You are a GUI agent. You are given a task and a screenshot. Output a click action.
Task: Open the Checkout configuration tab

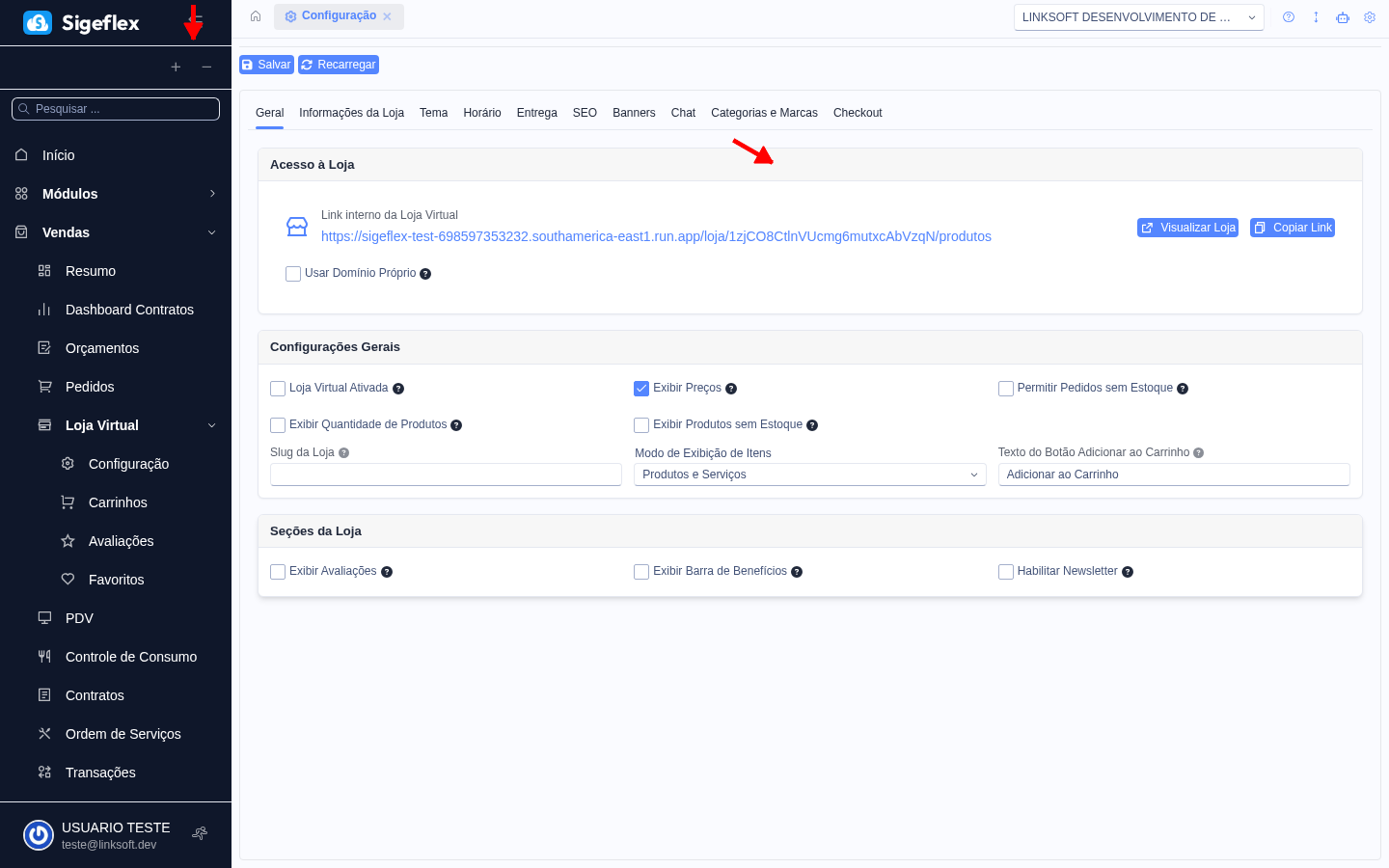pyautogui.click(x=857, y=113)
